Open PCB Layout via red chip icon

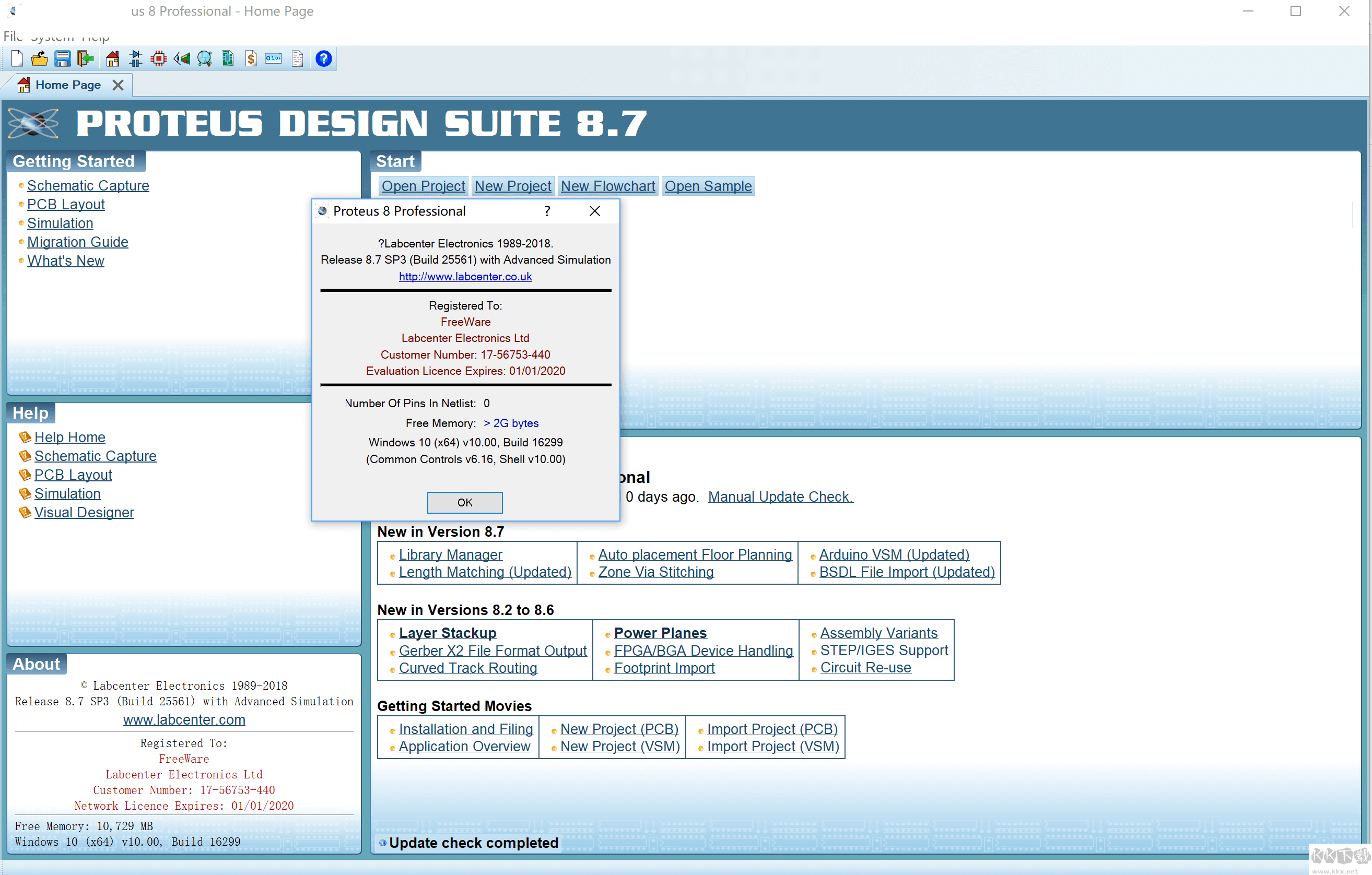158,58
